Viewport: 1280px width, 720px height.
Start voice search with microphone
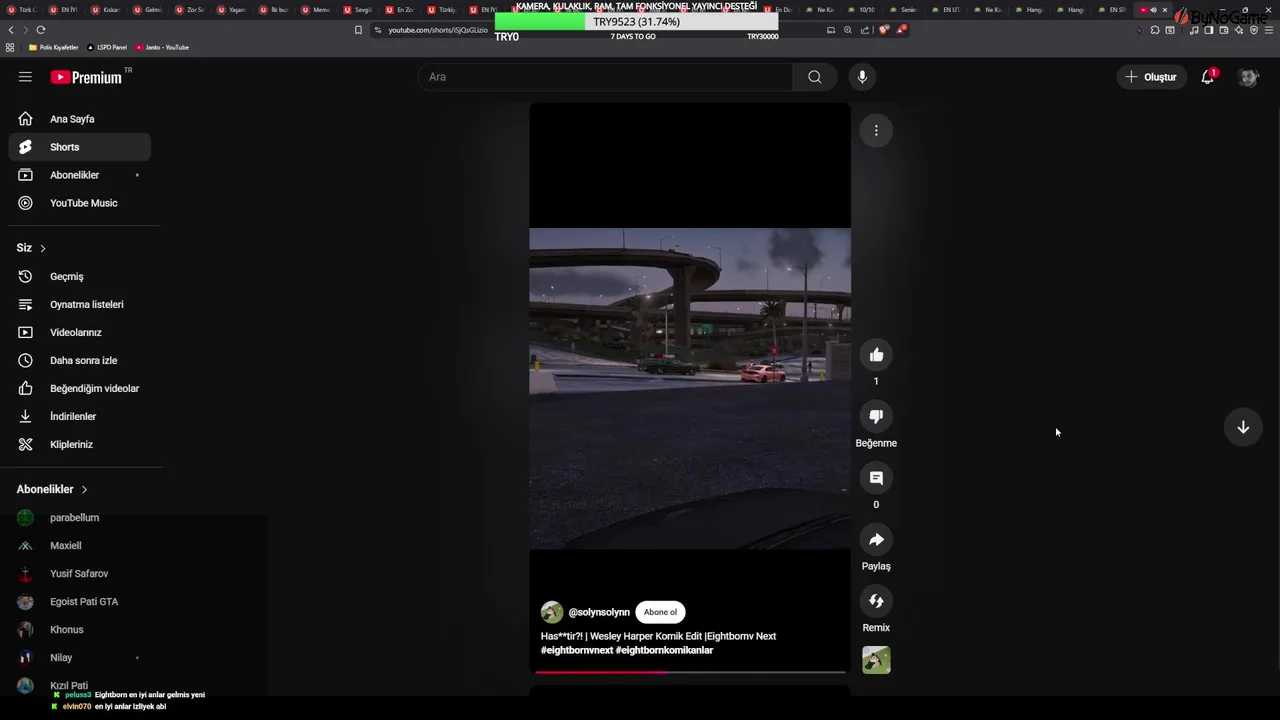862,77
